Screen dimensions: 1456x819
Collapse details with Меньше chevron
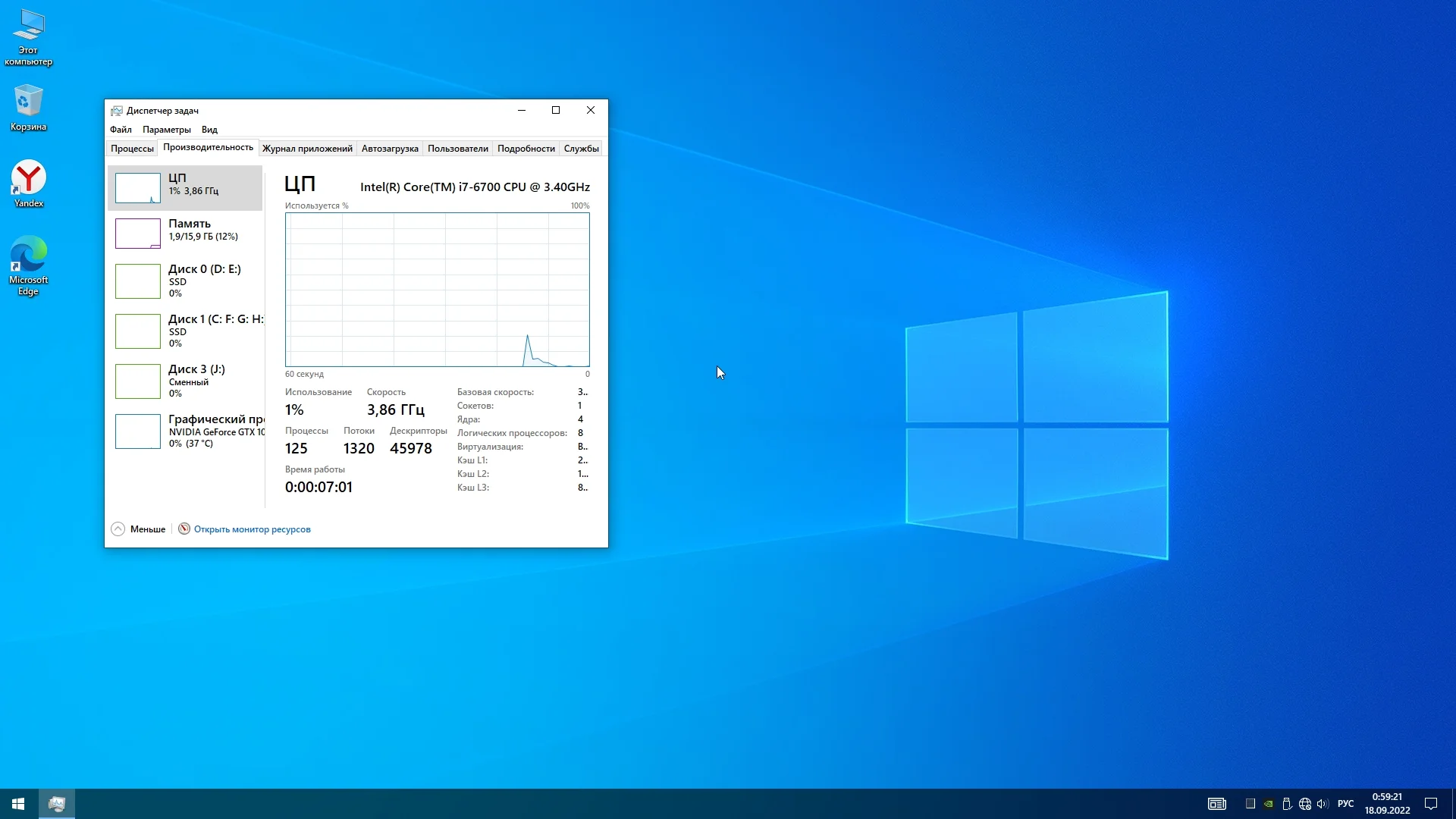click(118, 529)
